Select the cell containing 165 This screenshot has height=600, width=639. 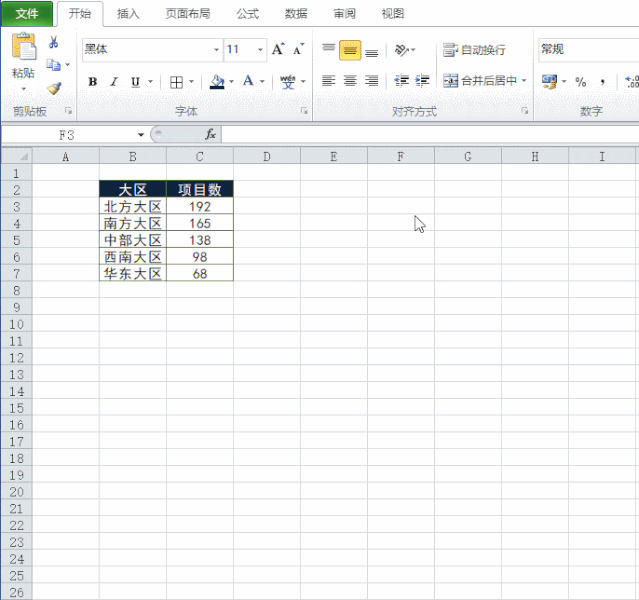tap(200, 223)
